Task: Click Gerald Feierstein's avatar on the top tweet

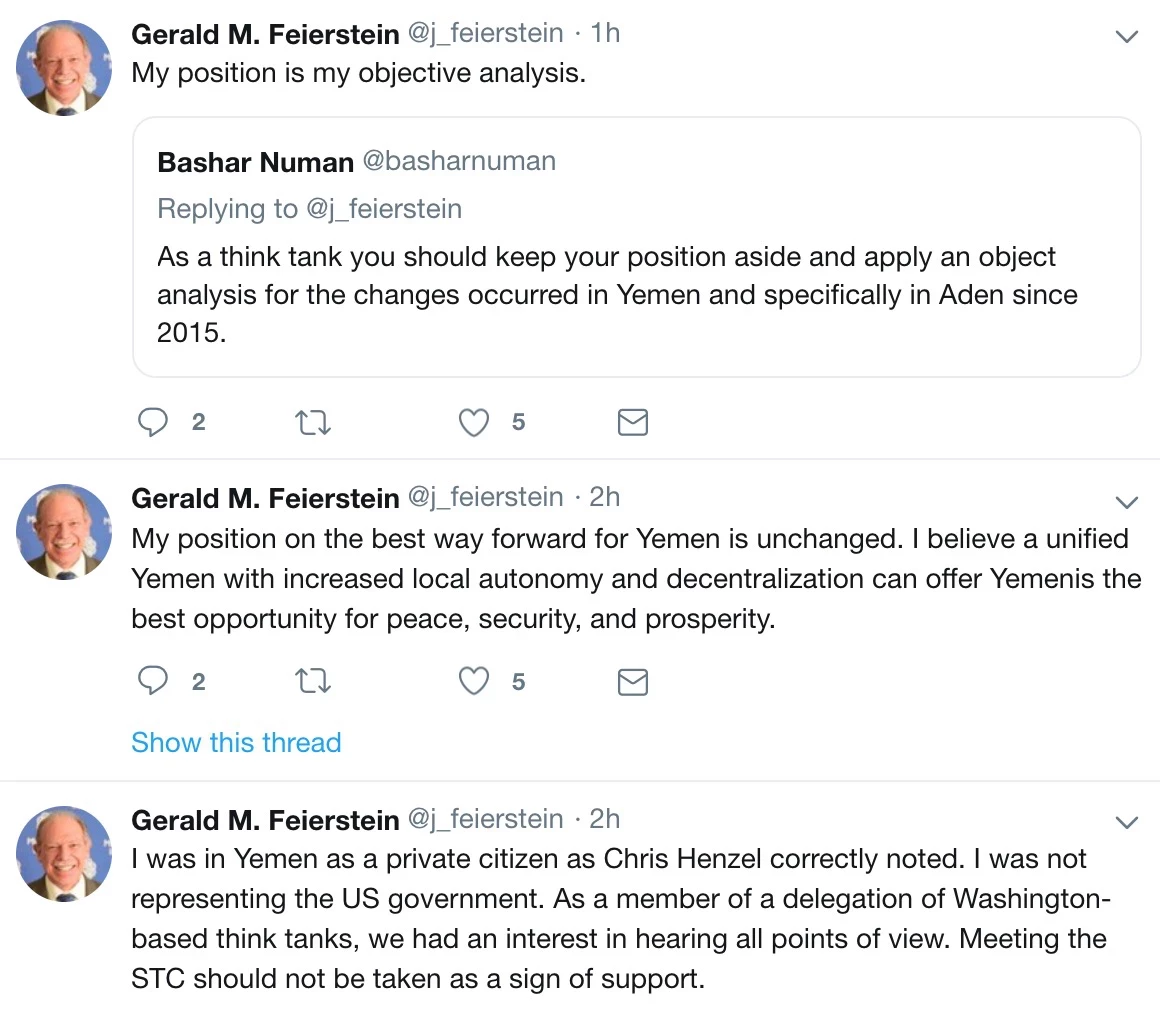Action: tap(64, 68)
